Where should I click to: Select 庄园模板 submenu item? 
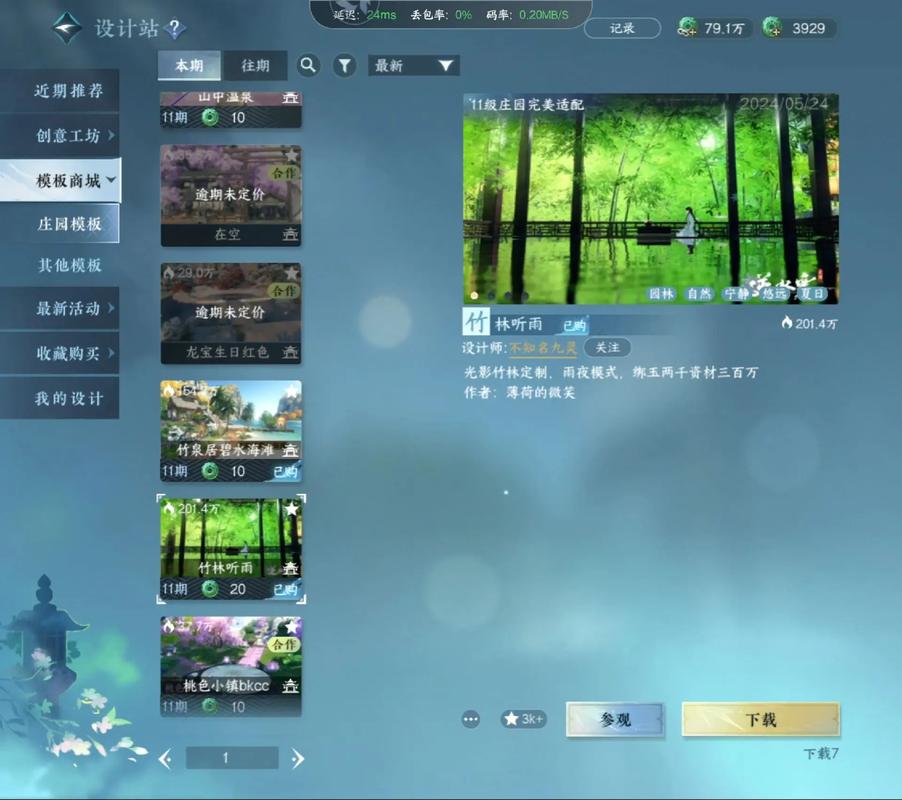coord(60,224)
